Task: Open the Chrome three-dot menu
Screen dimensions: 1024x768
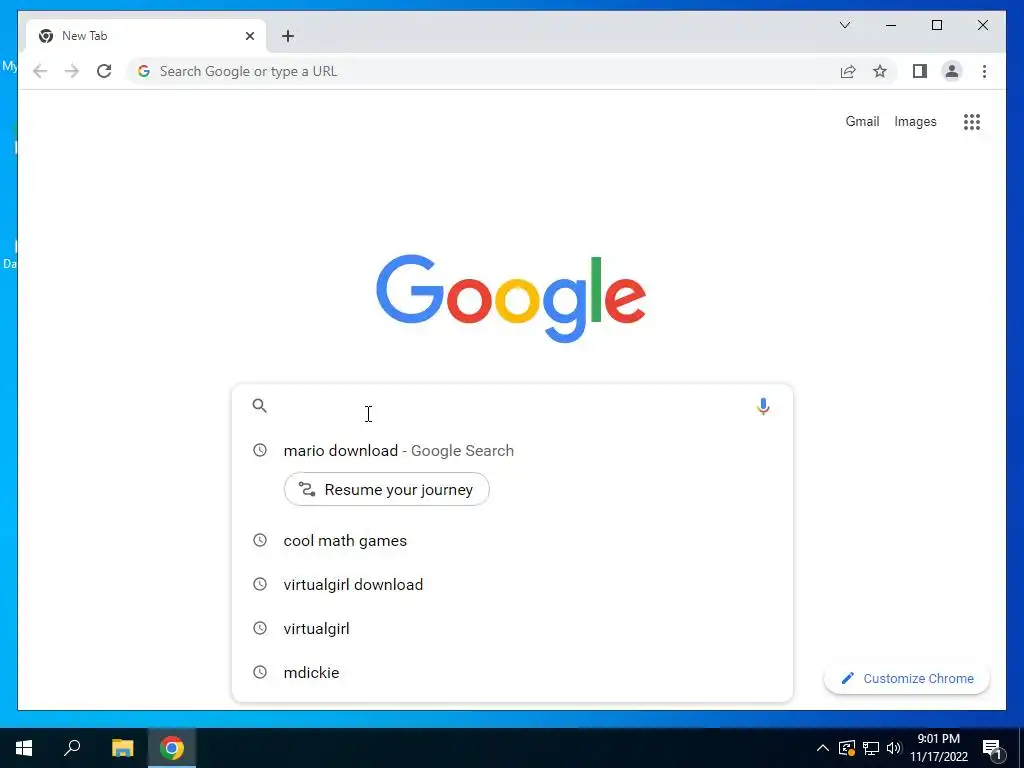Action: coord(984,71)
